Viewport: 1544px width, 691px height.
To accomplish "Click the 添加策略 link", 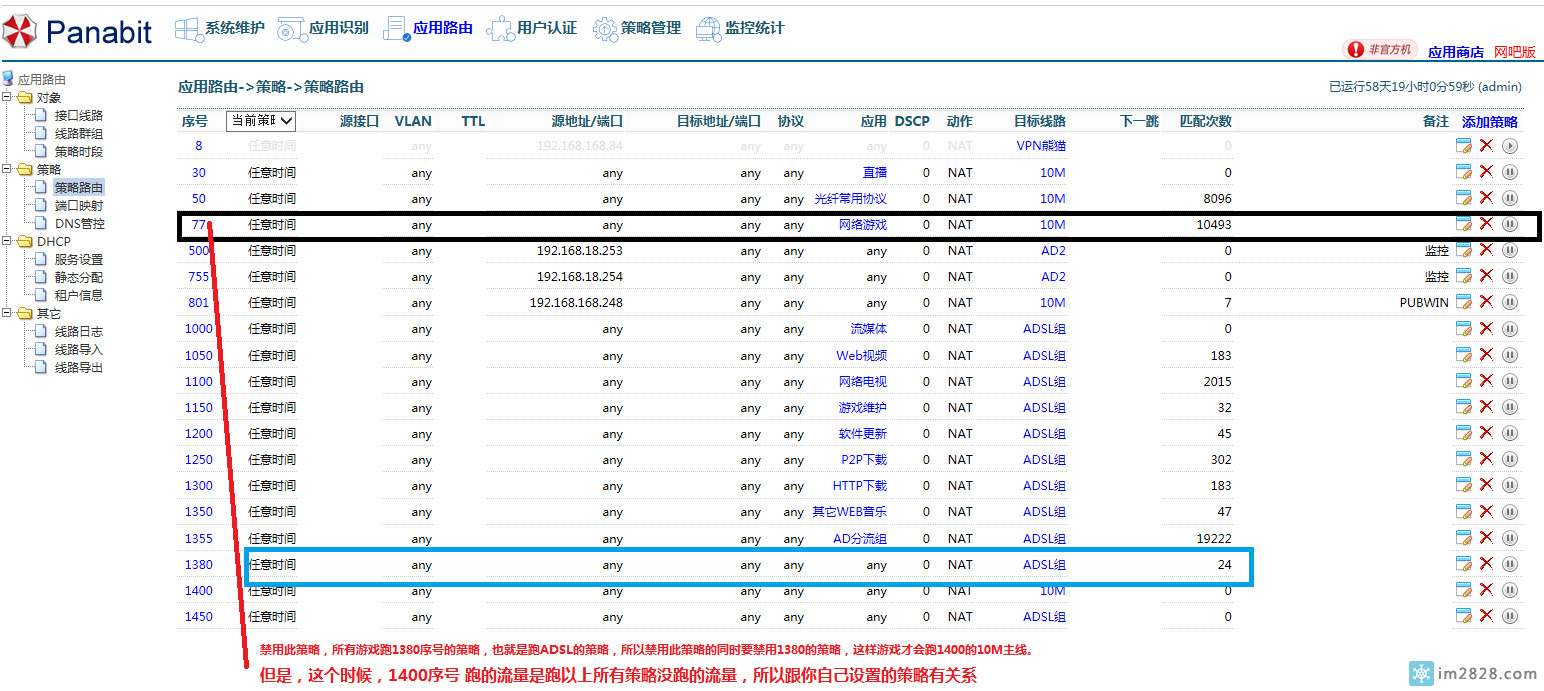I will (x=1489, y=121).
